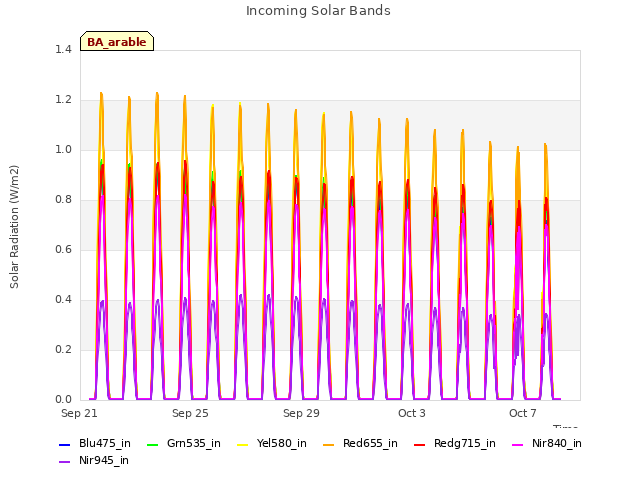
Task: Click the red Redg715_in color swatch
Action: [x=419, y=444]
